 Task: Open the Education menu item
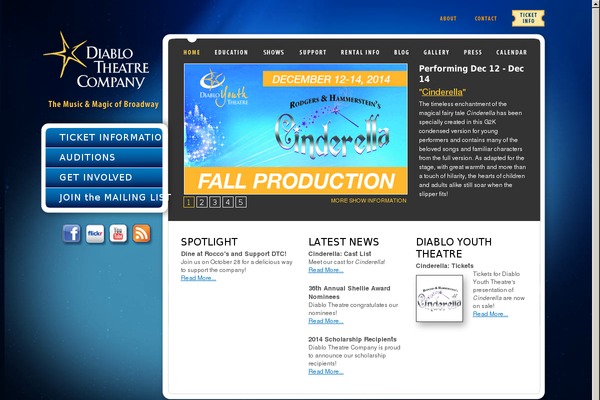[x=231, y=52]
